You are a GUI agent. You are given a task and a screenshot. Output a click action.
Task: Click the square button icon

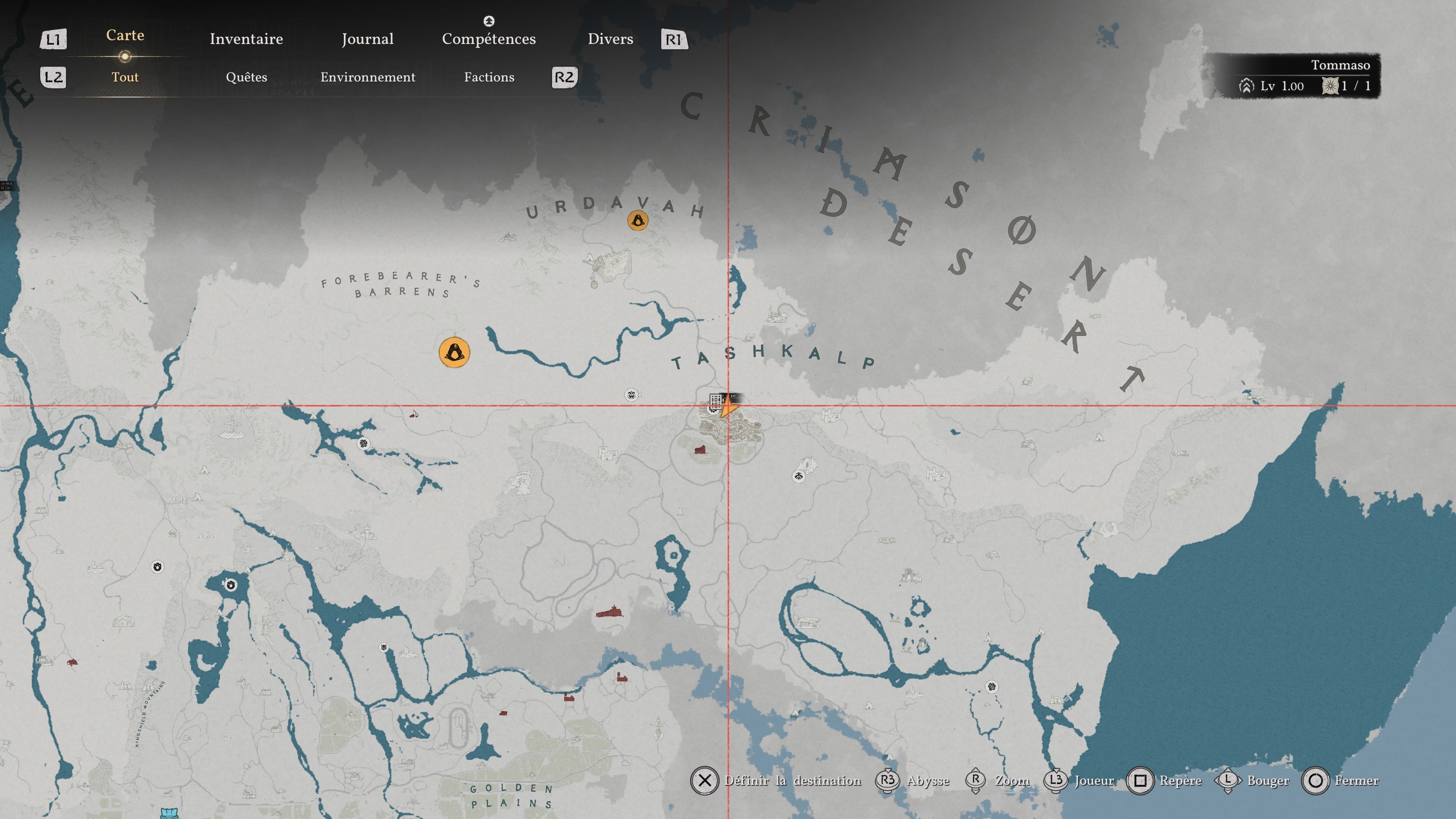click(1140, 781)
